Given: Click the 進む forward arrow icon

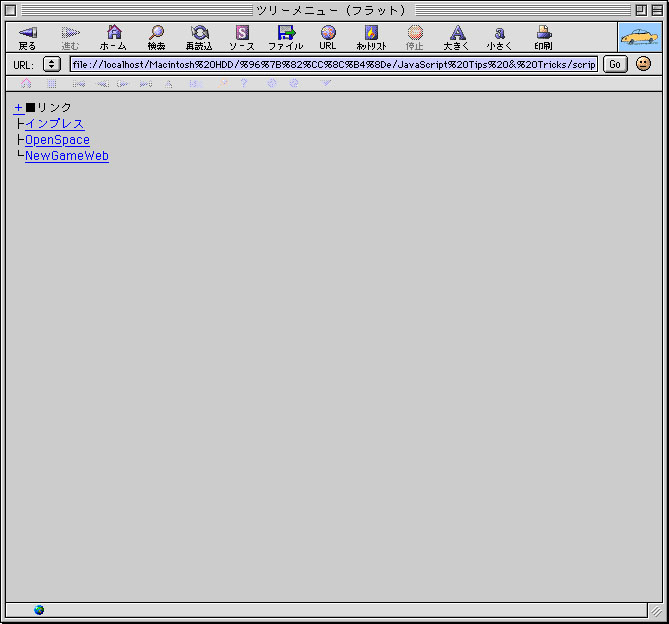Looking at the screenshot, I should point(70,32).
